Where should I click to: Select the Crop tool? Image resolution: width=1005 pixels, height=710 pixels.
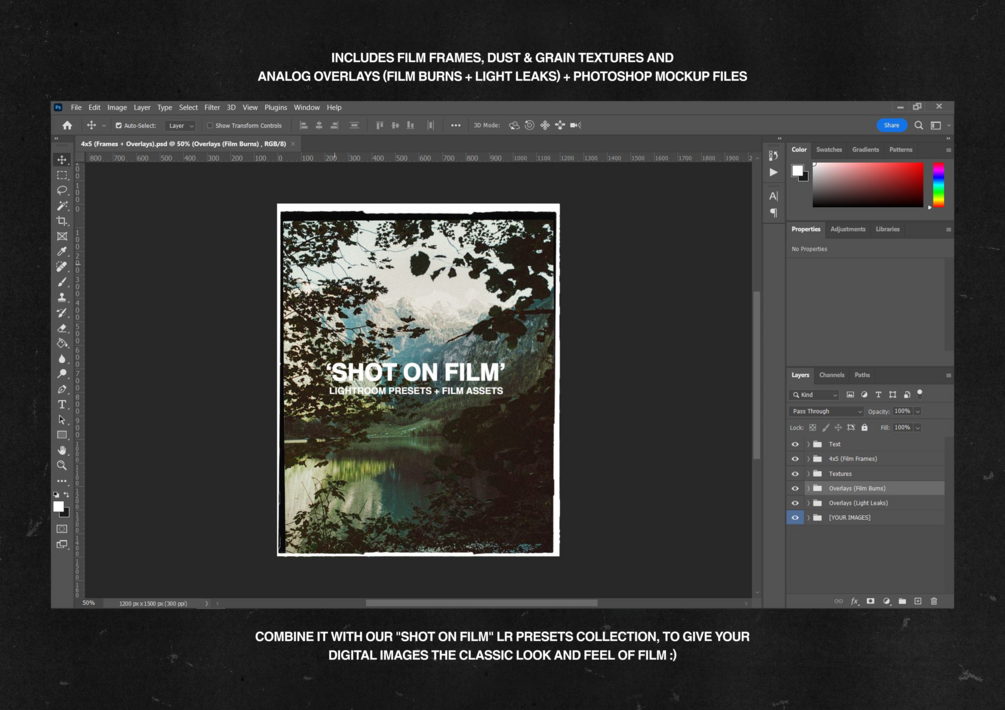point(62,221)
